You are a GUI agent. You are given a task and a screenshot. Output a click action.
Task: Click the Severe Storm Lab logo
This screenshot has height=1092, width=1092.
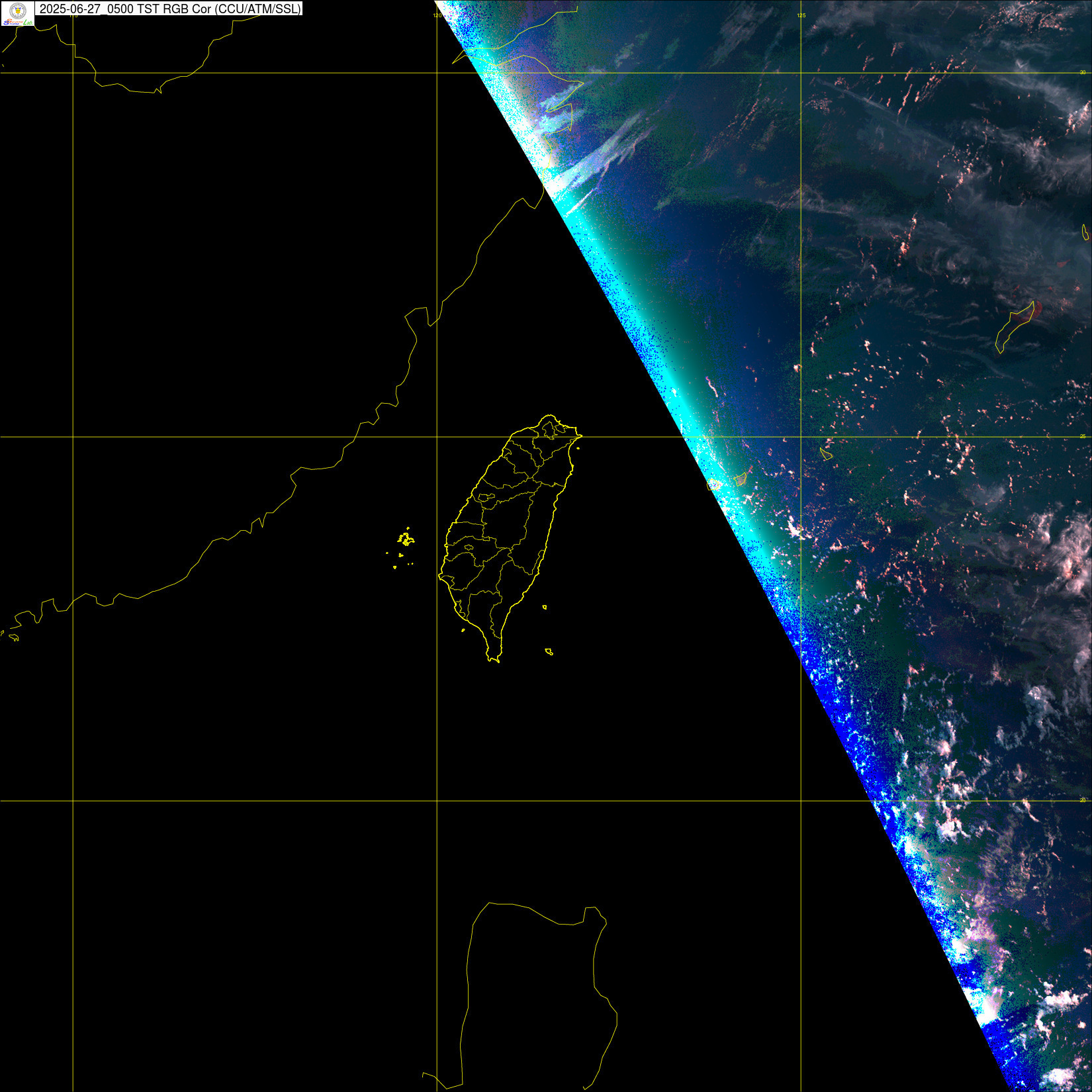click(18, 13)
